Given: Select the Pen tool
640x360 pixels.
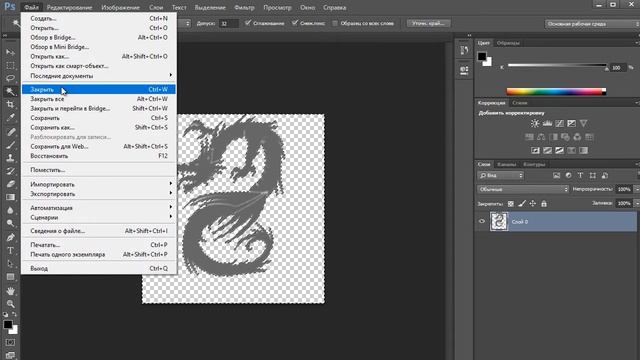Looking at the screenshot, I should click(x=10, y=237).
